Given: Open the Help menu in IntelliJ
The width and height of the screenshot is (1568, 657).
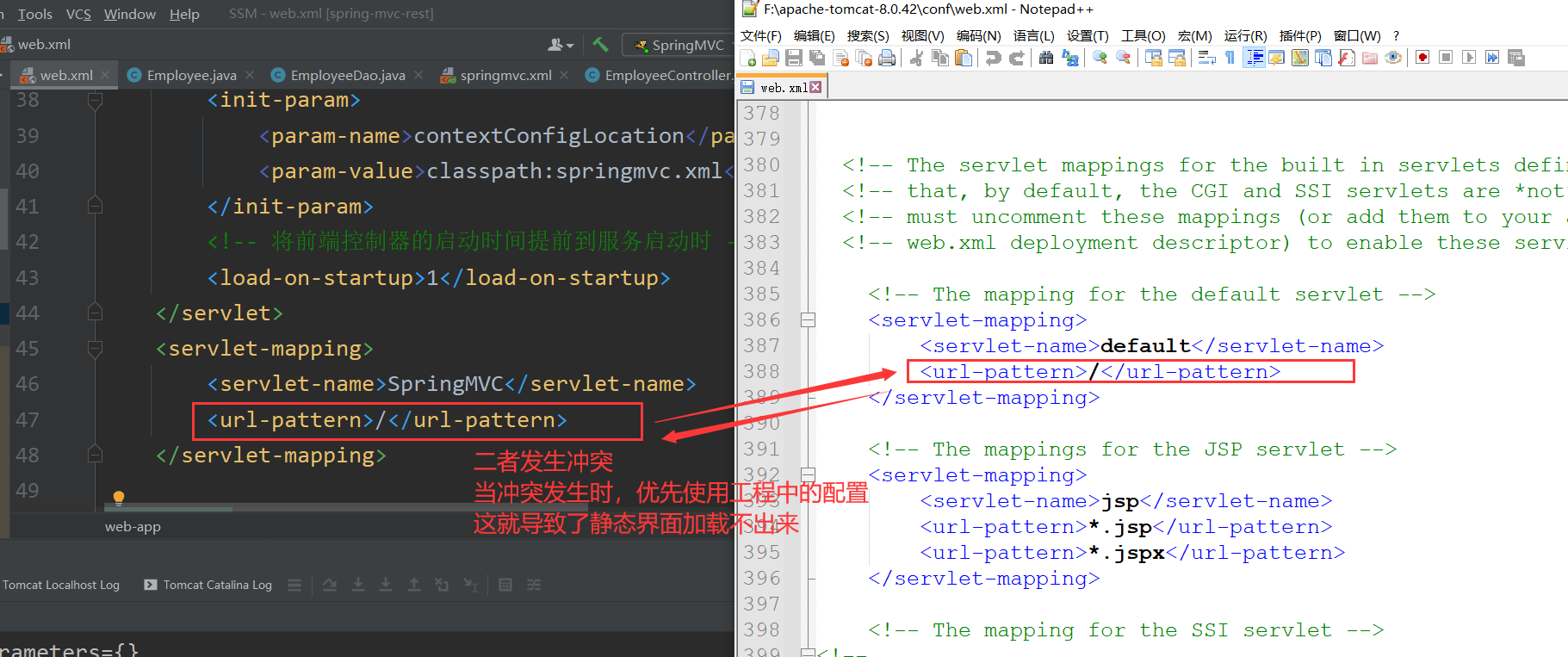Looking at the screenshot, I should (184, 14).
